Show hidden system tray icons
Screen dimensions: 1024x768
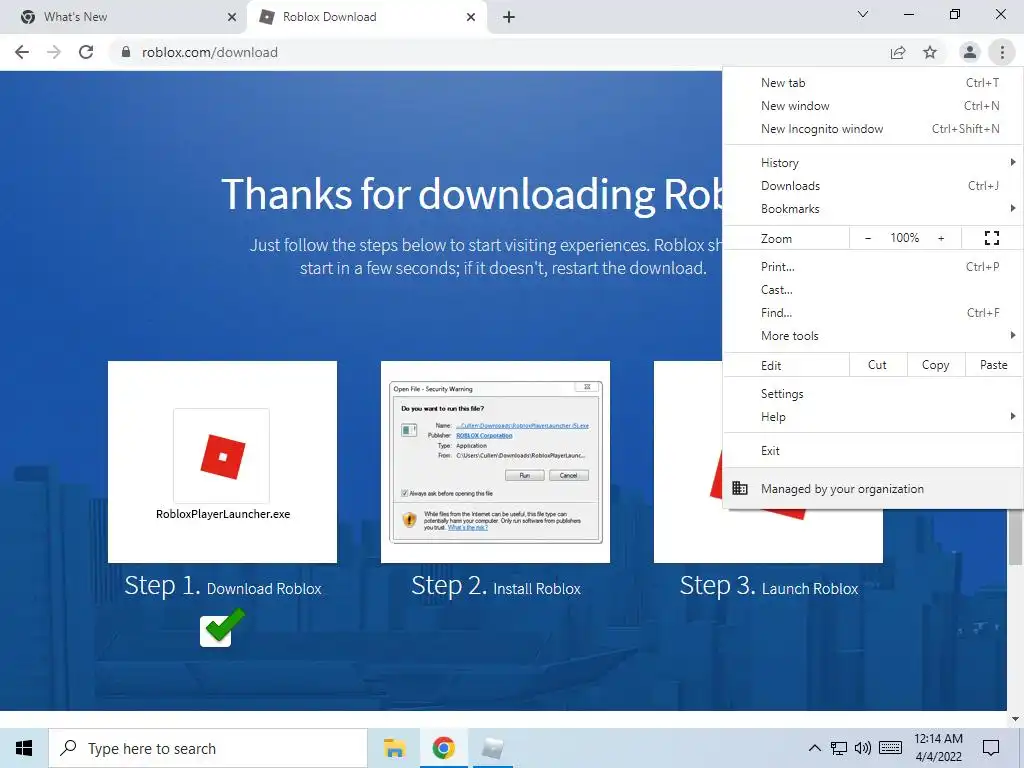tap(814, 748)
